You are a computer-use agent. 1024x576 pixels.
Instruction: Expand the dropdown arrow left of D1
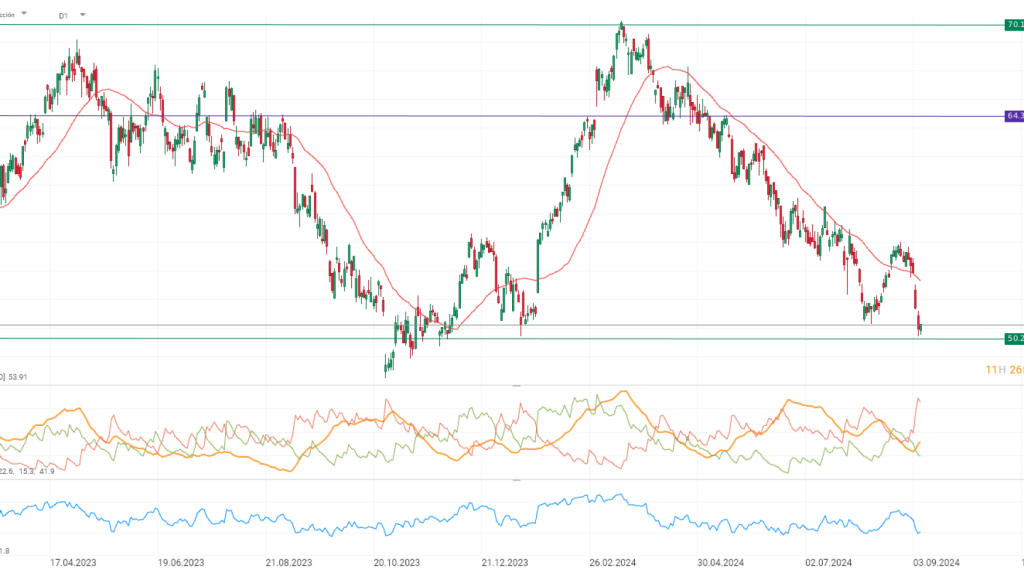[24, 15]
